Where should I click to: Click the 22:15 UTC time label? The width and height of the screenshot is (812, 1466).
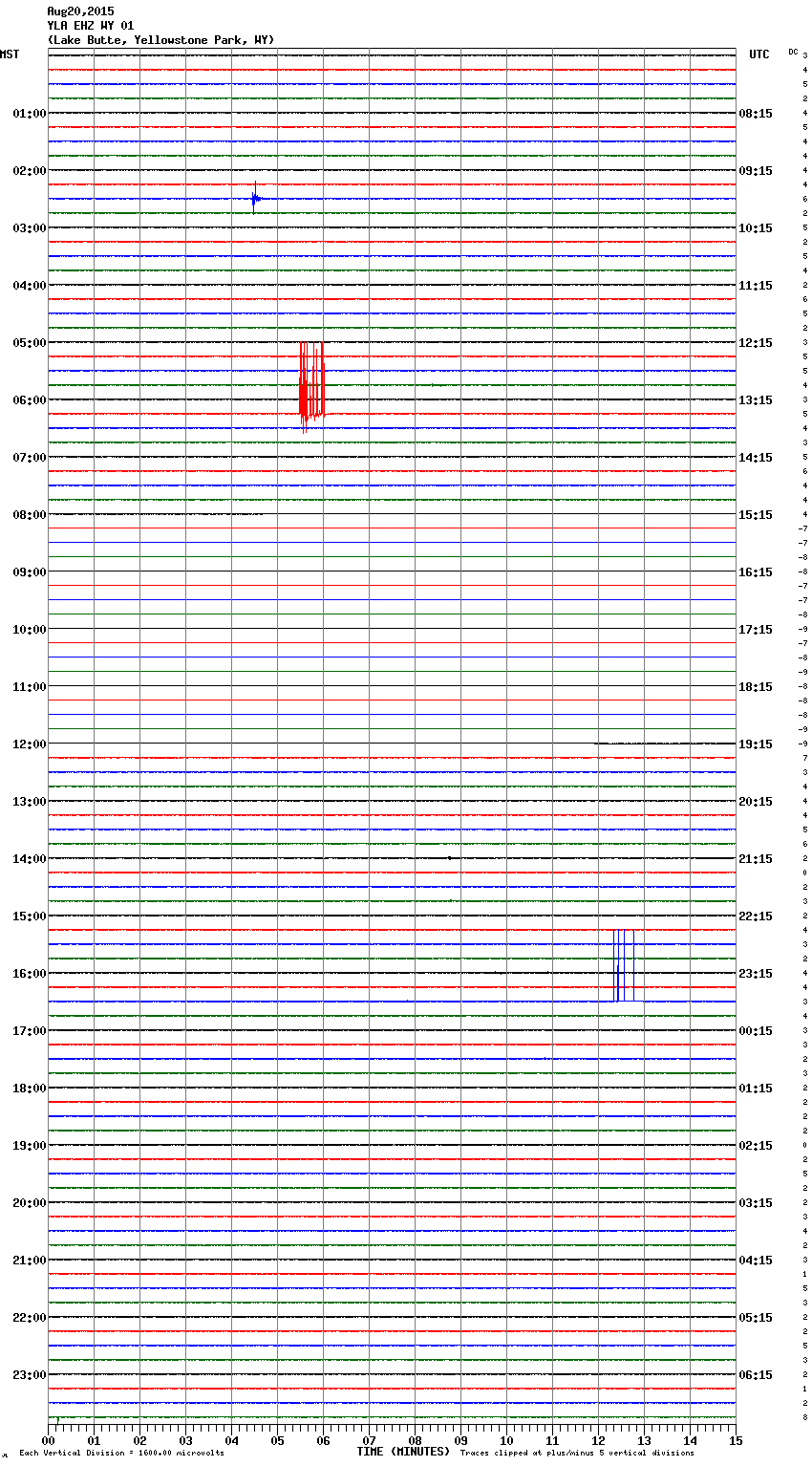click(x=756, y=916)
